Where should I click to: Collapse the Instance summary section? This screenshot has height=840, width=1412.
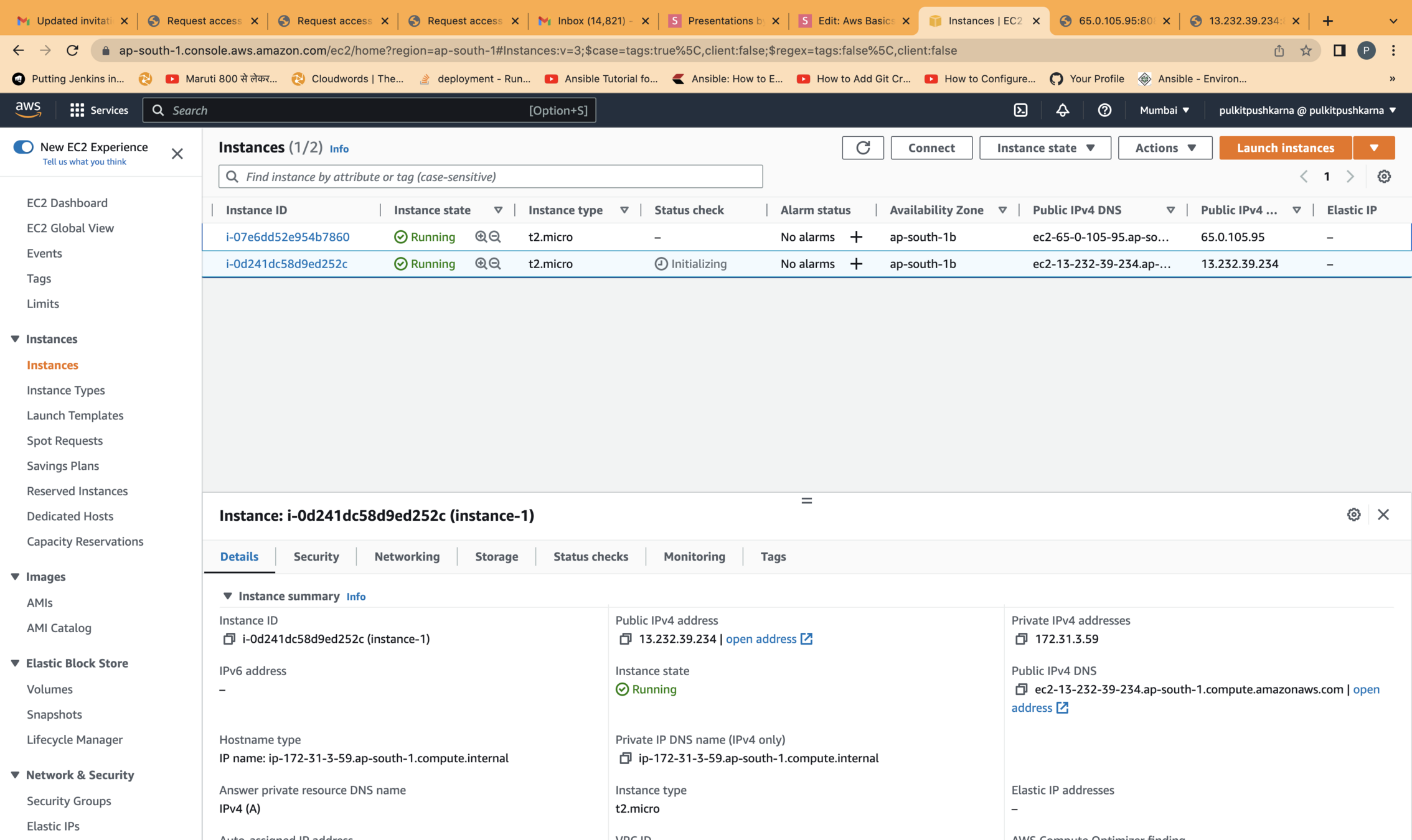click(228, 596)
